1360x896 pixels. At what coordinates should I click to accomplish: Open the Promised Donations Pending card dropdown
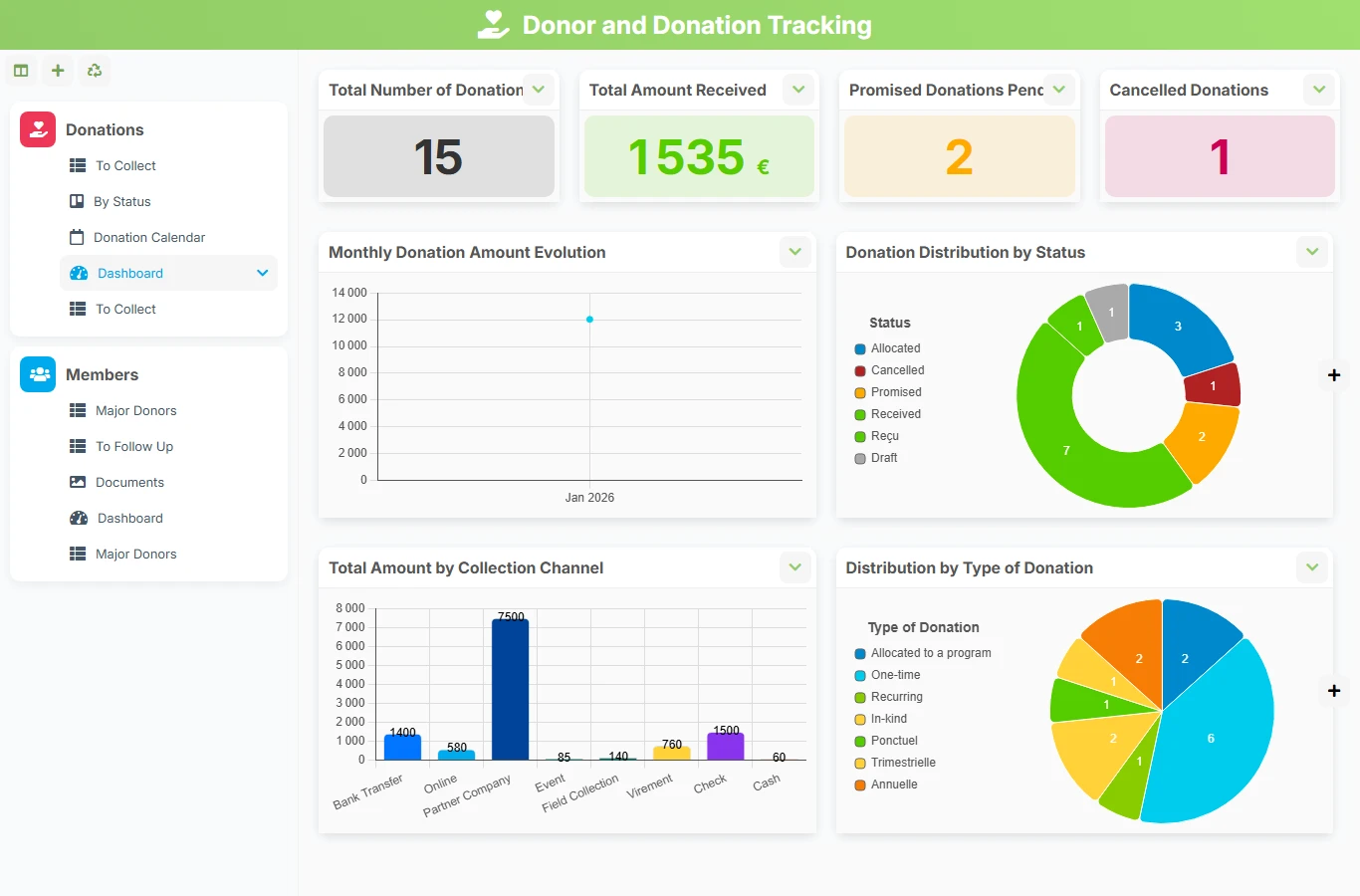[1059, 90]
